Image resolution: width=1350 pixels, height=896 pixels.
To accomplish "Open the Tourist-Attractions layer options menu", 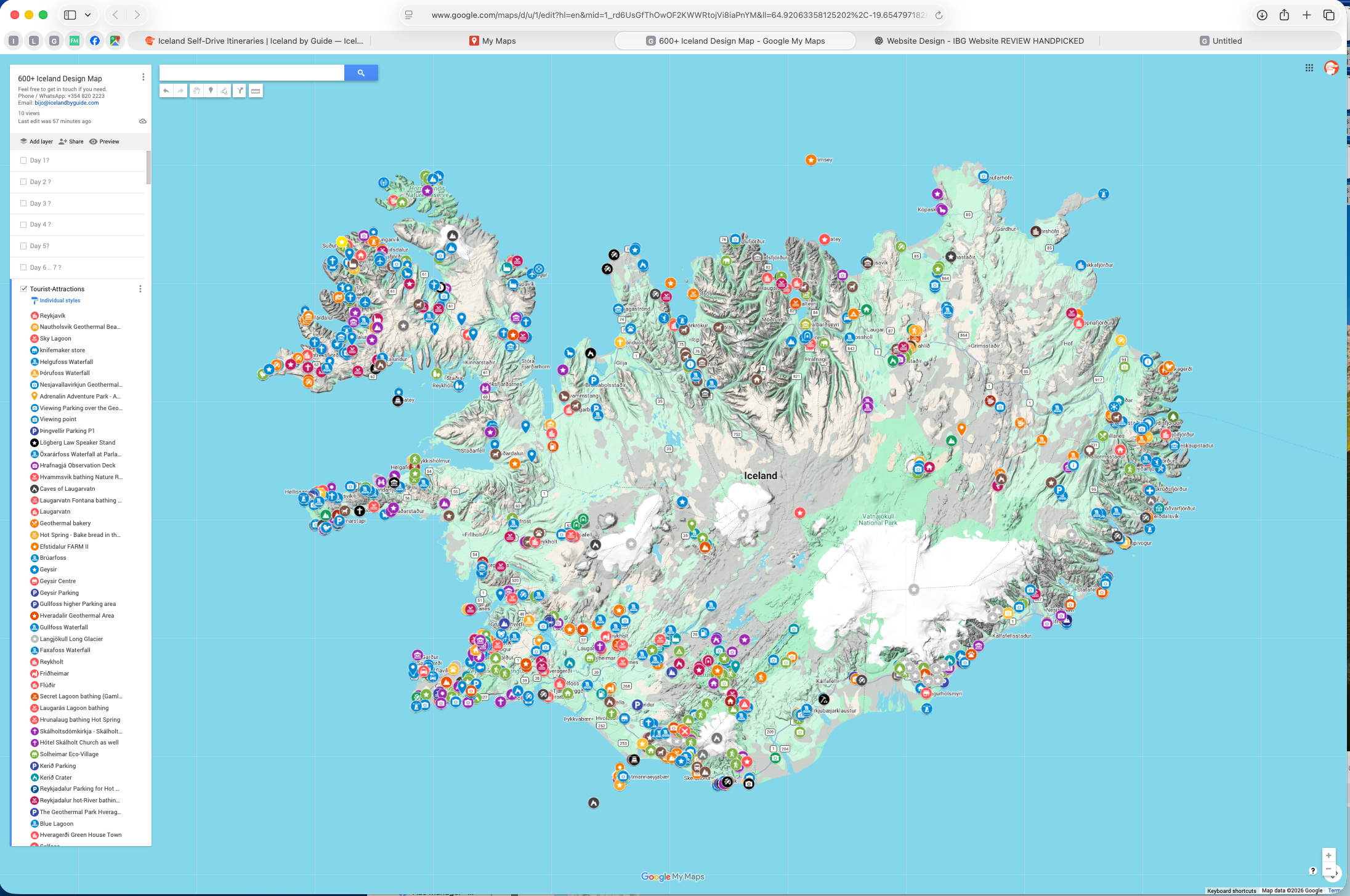I will pos(140,289).
